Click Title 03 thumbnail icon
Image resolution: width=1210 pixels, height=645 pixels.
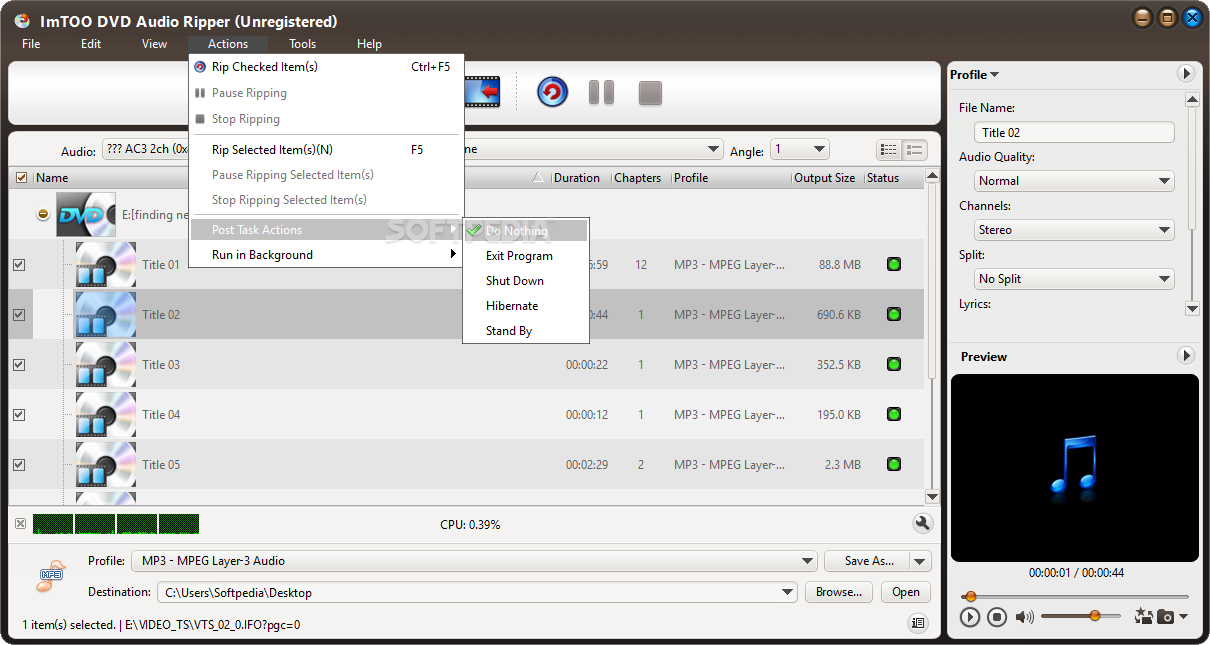(106, 365)
